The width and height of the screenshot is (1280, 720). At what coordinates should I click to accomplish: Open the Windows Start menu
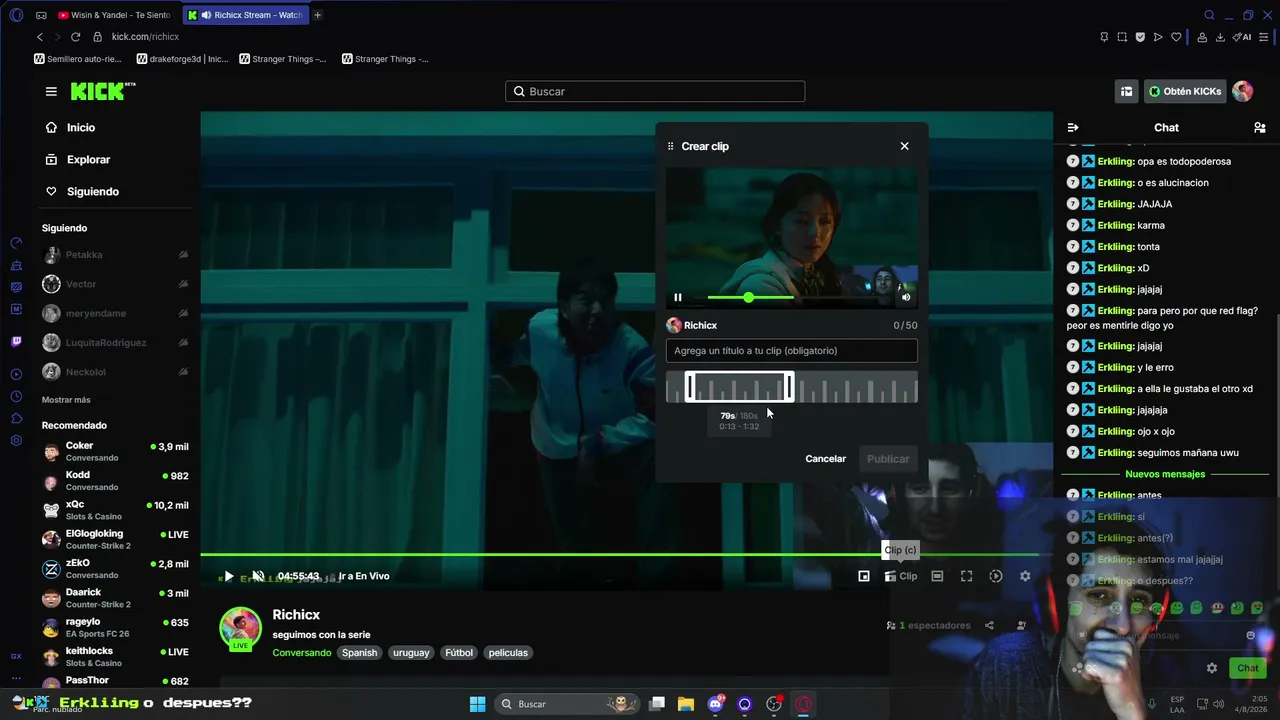point(477,704)
